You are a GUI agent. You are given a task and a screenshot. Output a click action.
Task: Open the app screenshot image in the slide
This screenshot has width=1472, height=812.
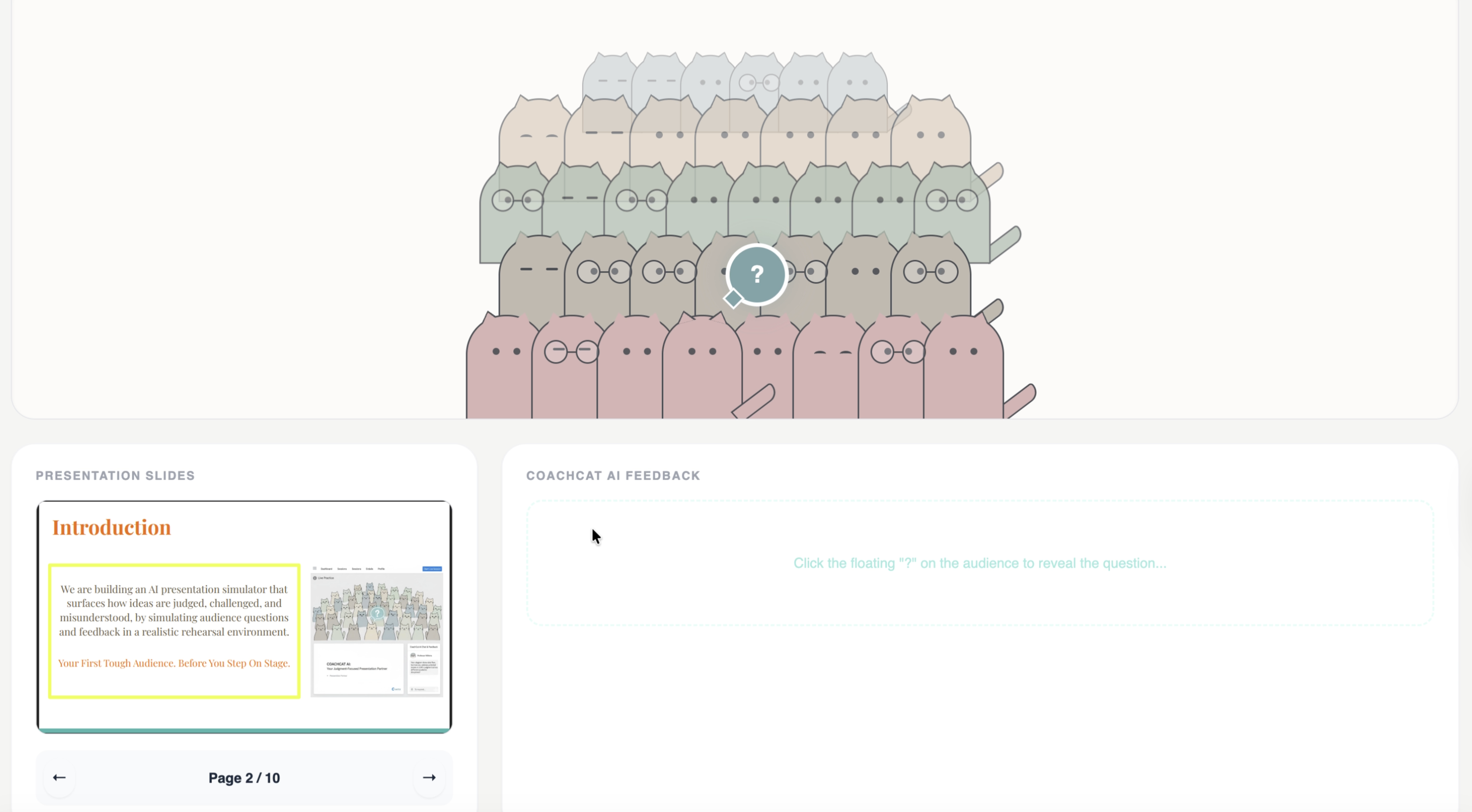point(376,631)
